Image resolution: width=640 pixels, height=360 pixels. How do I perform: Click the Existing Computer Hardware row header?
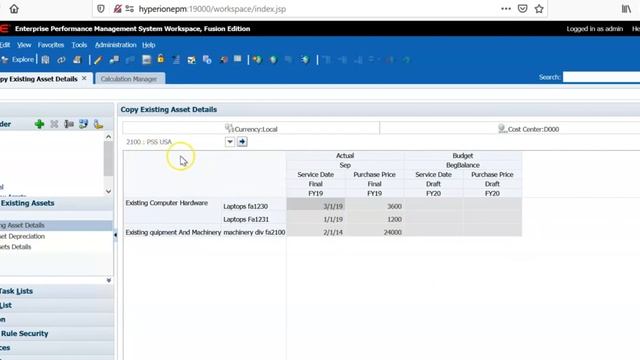click(167, 203)
